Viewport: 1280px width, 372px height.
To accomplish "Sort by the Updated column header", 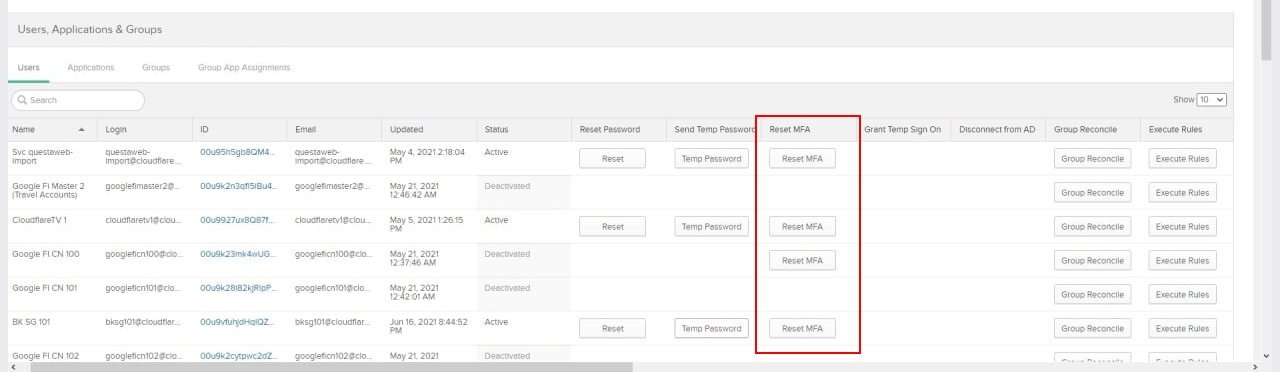I will pos(430,129).
